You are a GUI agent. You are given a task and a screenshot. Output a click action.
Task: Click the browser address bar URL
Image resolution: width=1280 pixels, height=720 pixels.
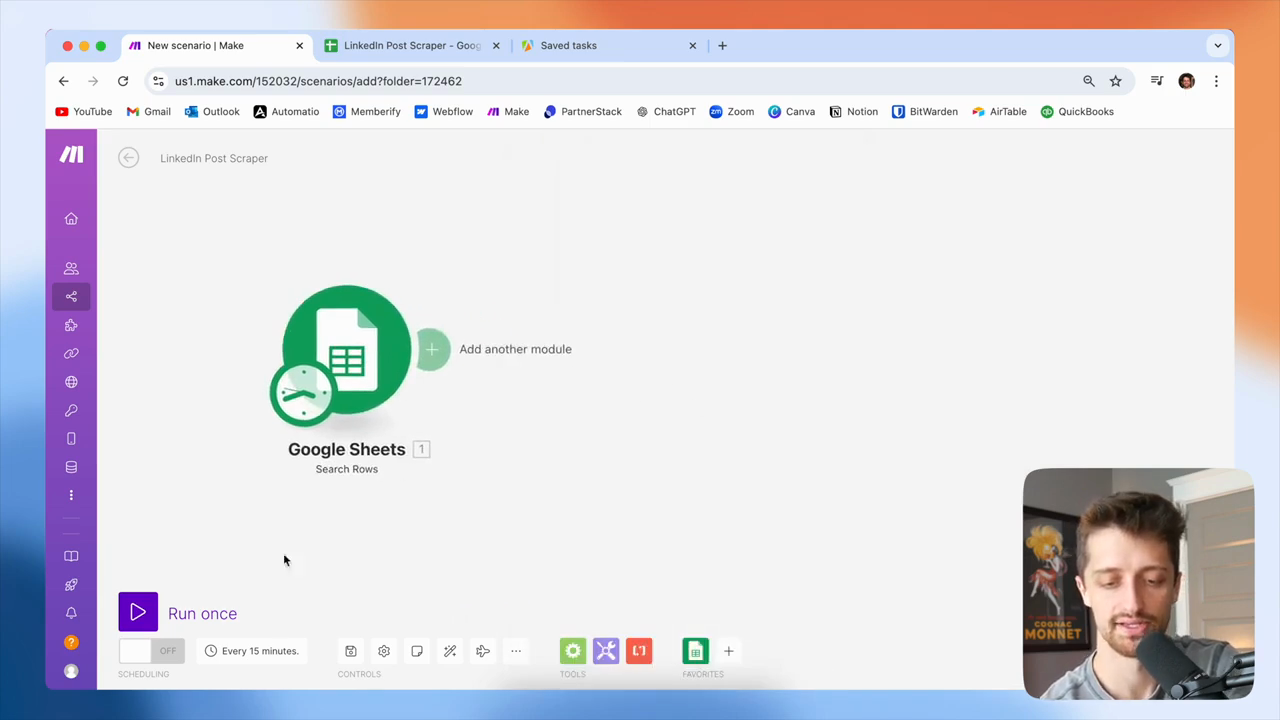[318, 81]
